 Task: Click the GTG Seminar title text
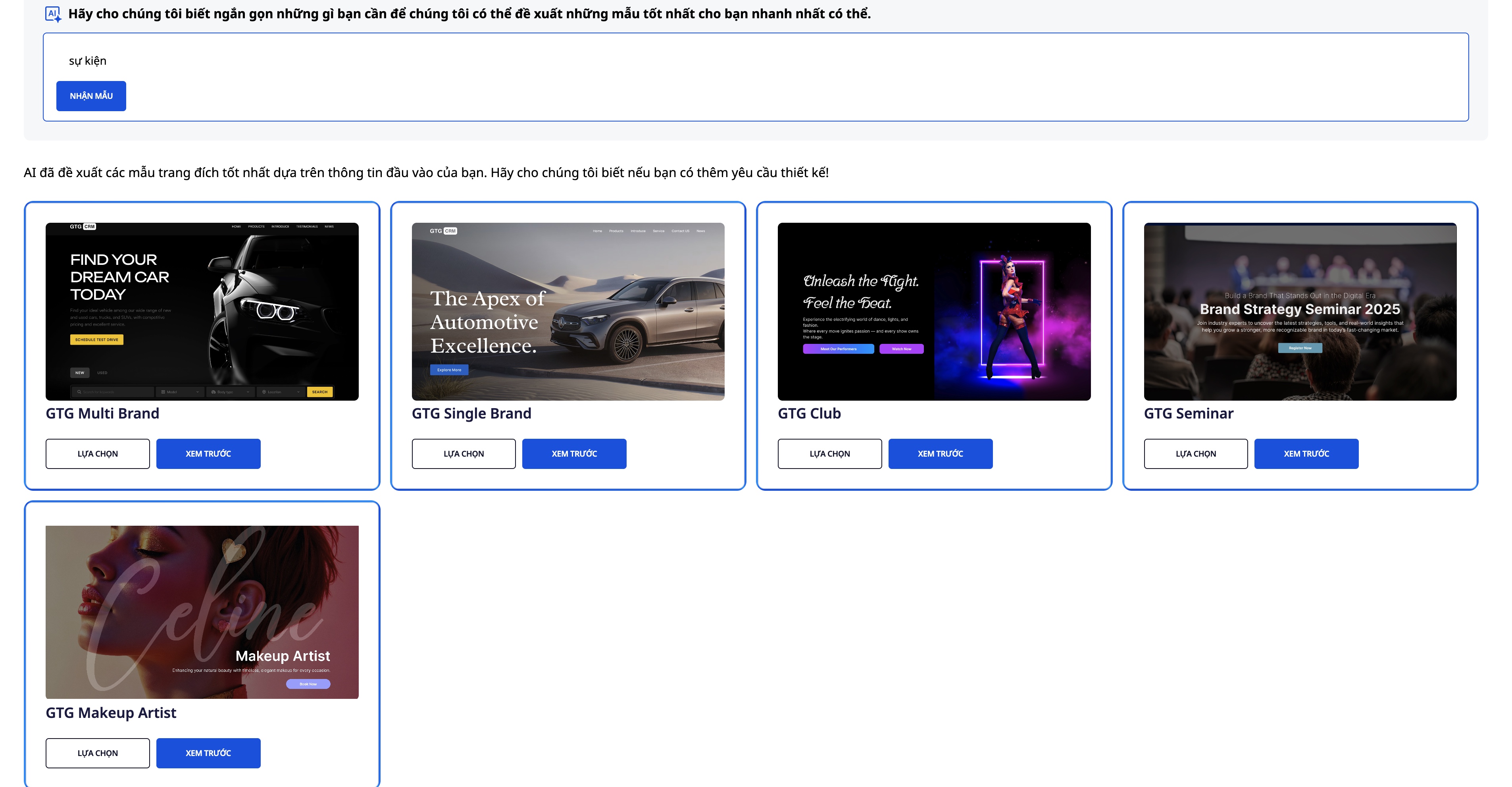[x=1188, y=413]
